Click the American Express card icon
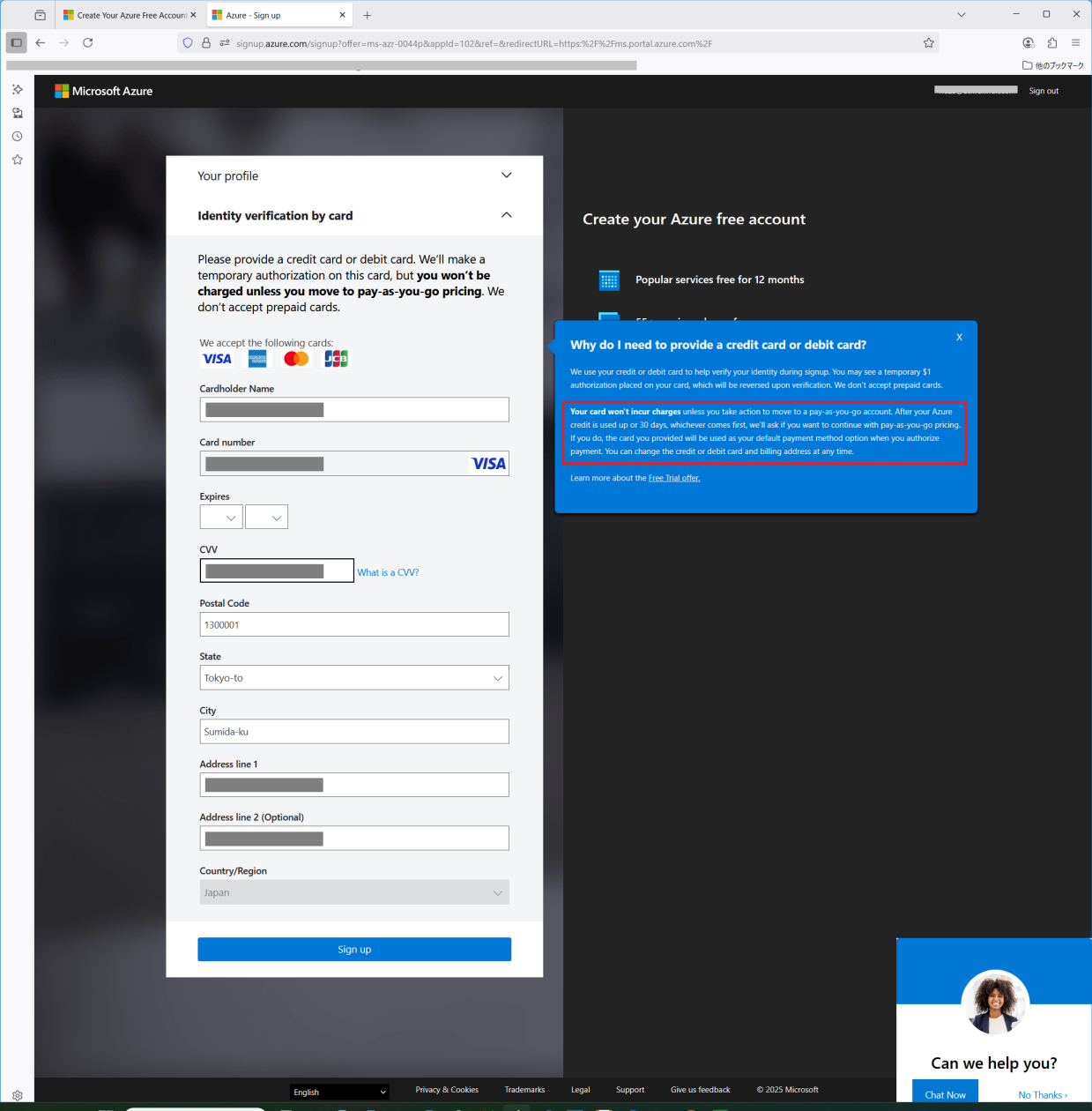 click(257, 358)
